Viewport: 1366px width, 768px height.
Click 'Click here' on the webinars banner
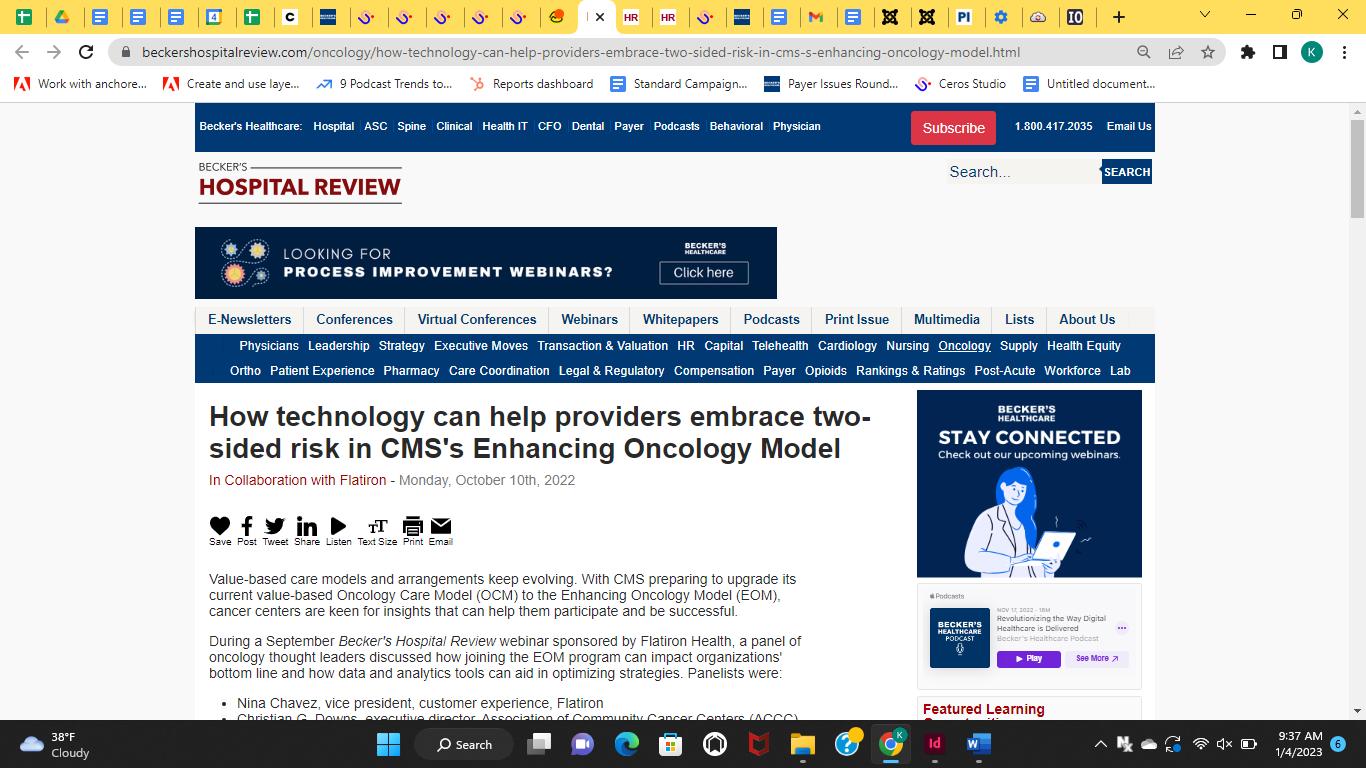tap(704, 273)
